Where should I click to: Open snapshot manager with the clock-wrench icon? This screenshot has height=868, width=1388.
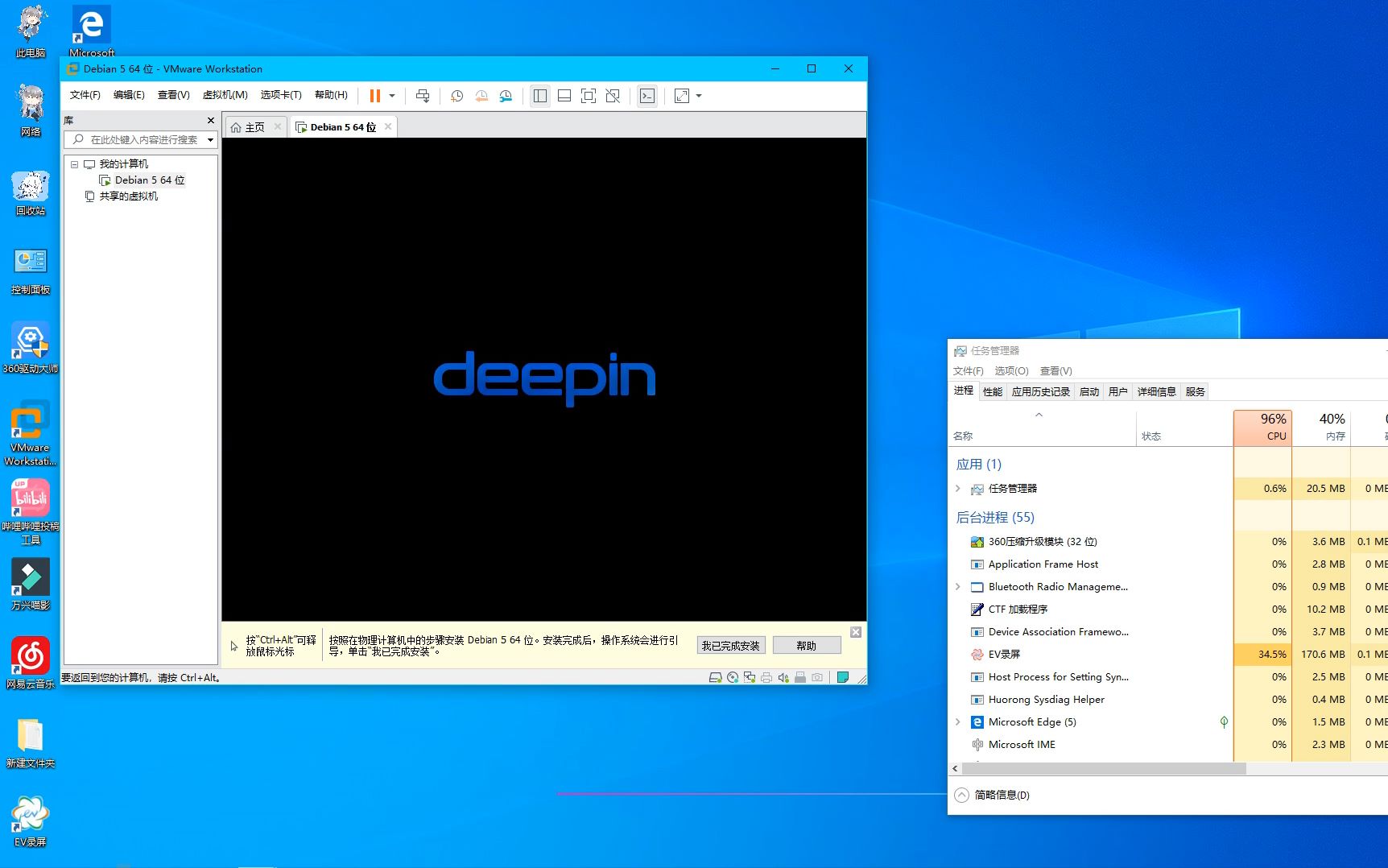[506, 96]
